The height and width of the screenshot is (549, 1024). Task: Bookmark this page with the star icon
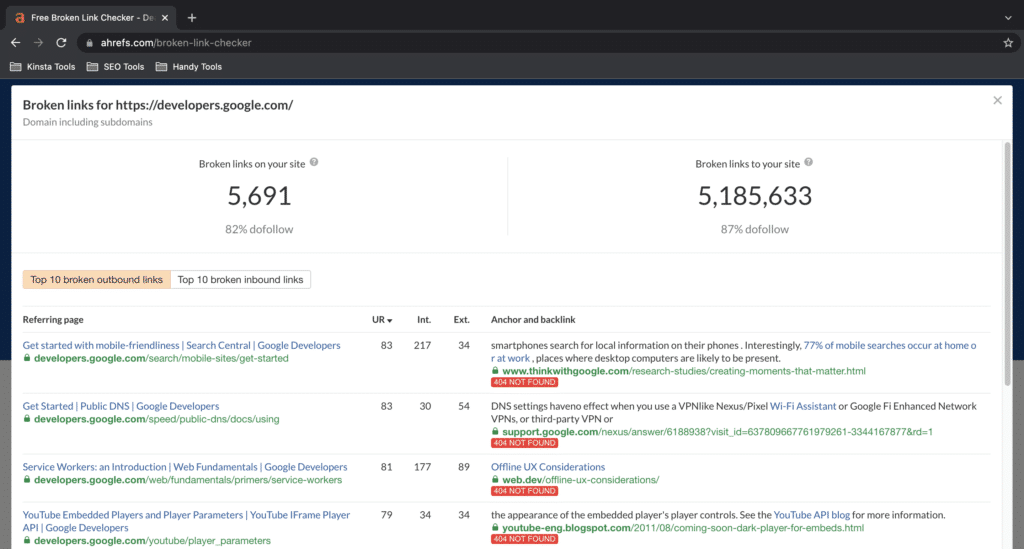click(x=1008, y=43)
